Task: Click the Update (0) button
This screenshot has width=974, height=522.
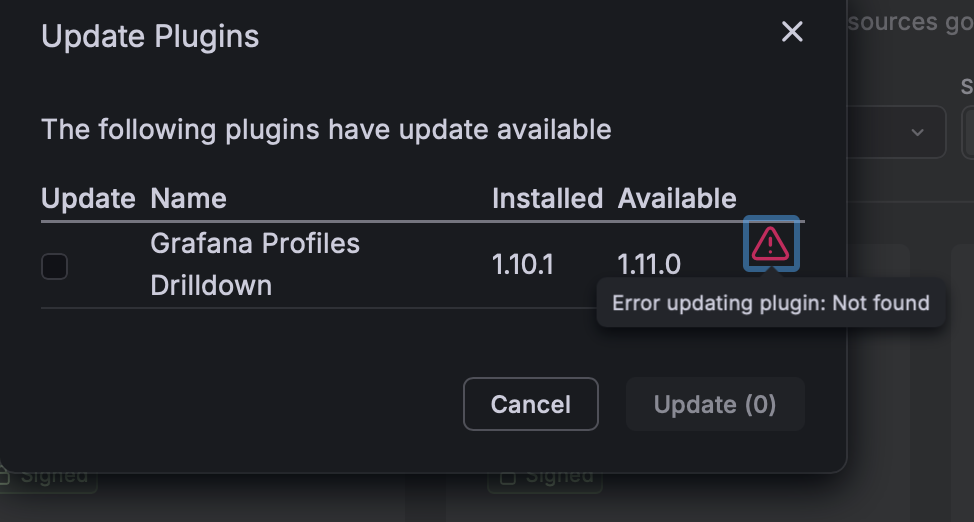Action: point(715,404)
